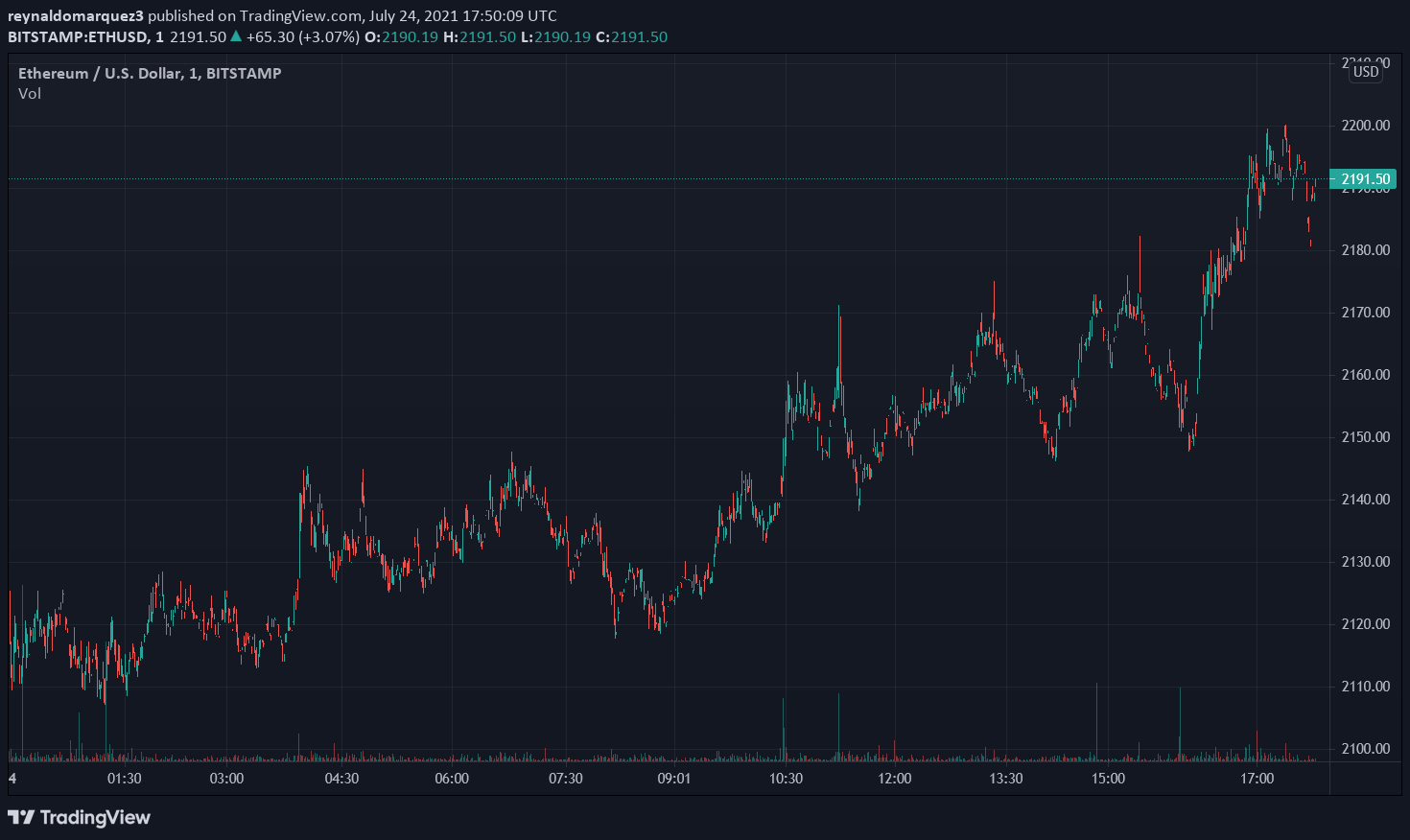This screenshot has width=1410, height=840.
Task: Click the C:2191.50 close value
Action: pyautogui.click(x=632, y=37)
